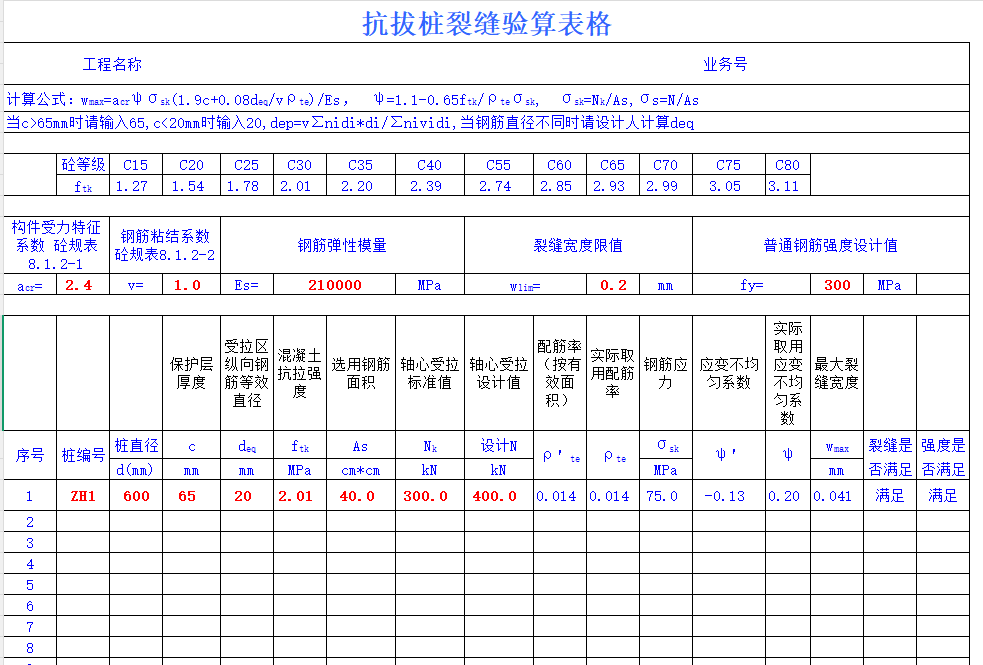Click the 砼等级 header cell
The image size is (983, 665).
pos(83,165)
